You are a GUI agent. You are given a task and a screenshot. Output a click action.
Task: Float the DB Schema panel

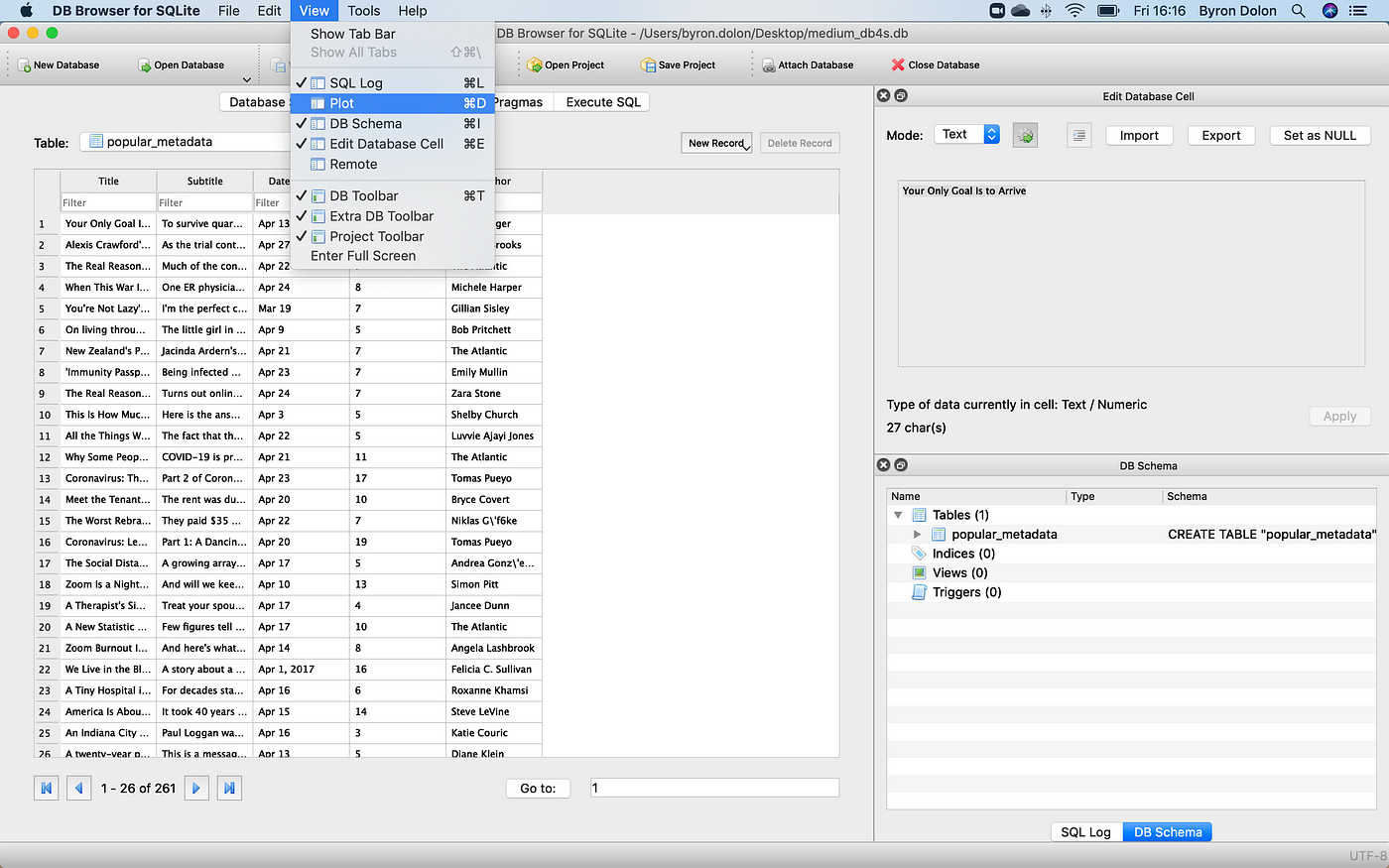tap(901, 465)
